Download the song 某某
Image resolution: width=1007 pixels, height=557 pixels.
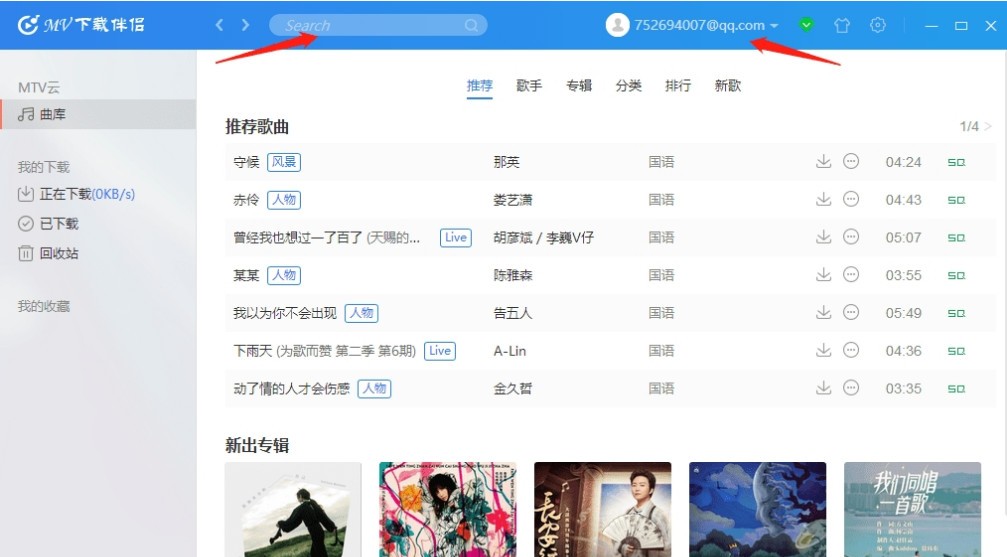[x=823, y=274]
